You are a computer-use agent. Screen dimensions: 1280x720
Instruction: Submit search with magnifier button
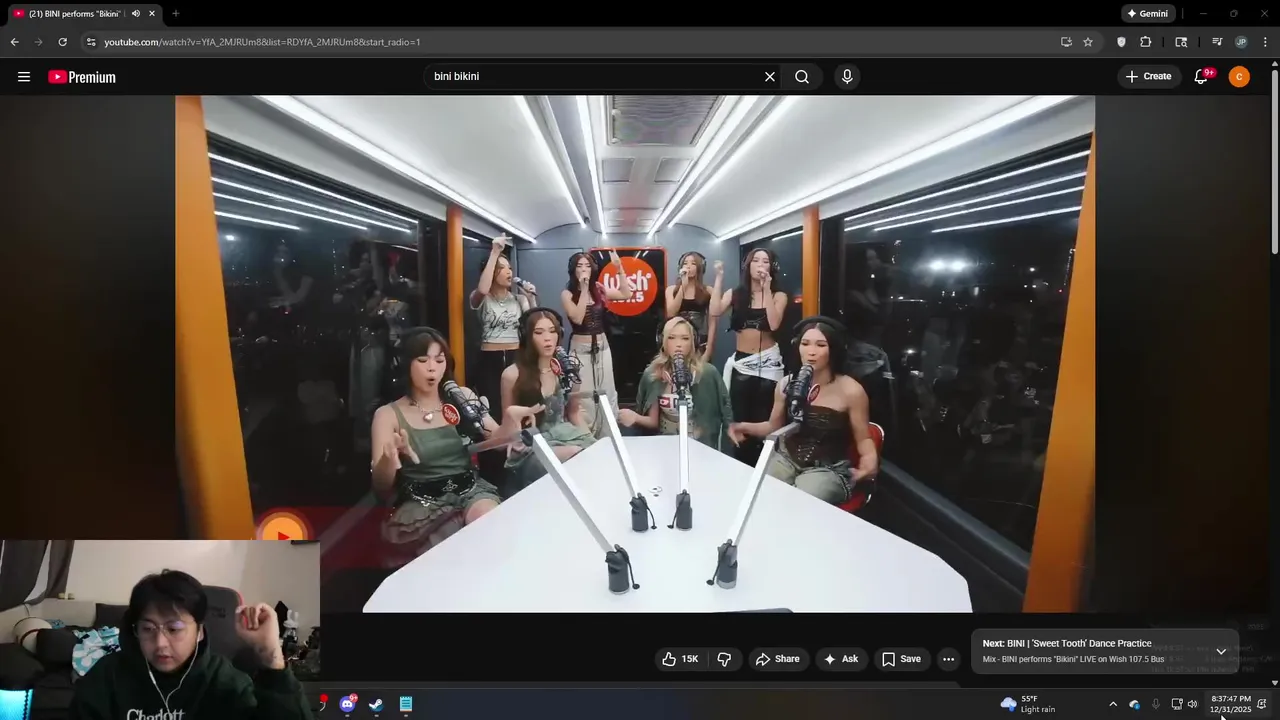coord(802,77)
